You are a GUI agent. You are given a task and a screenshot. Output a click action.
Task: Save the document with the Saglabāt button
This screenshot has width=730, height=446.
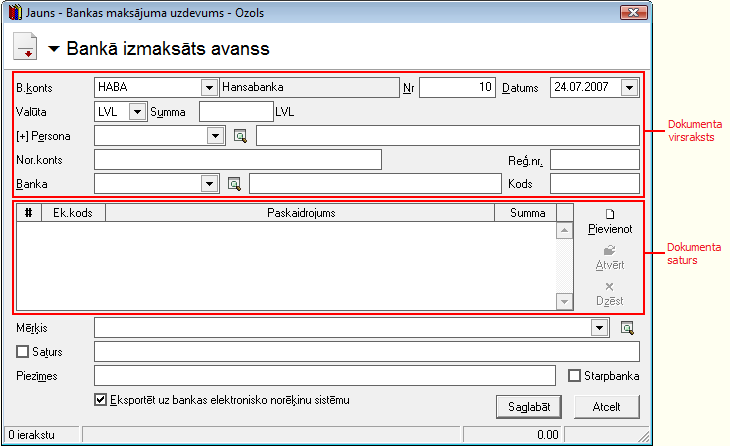click(529, 407)
